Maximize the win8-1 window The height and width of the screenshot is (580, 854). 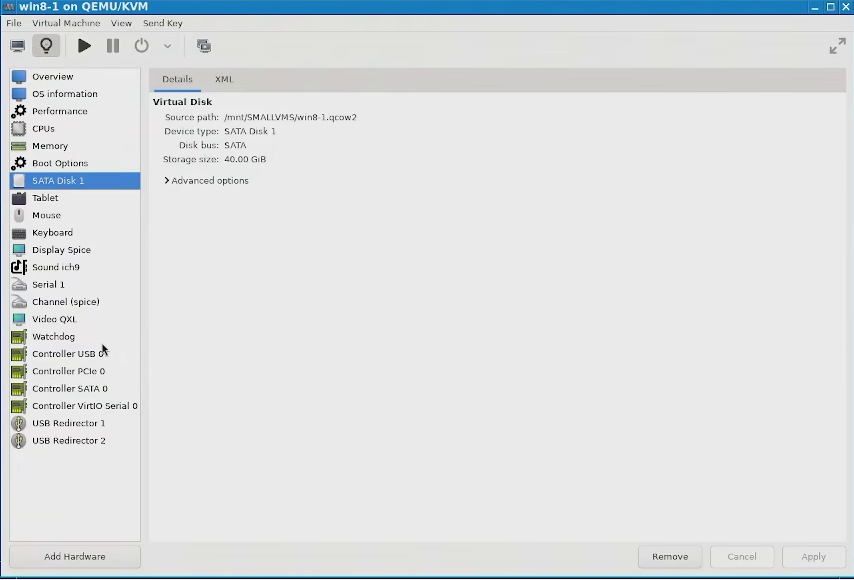[x=831, y=7]
